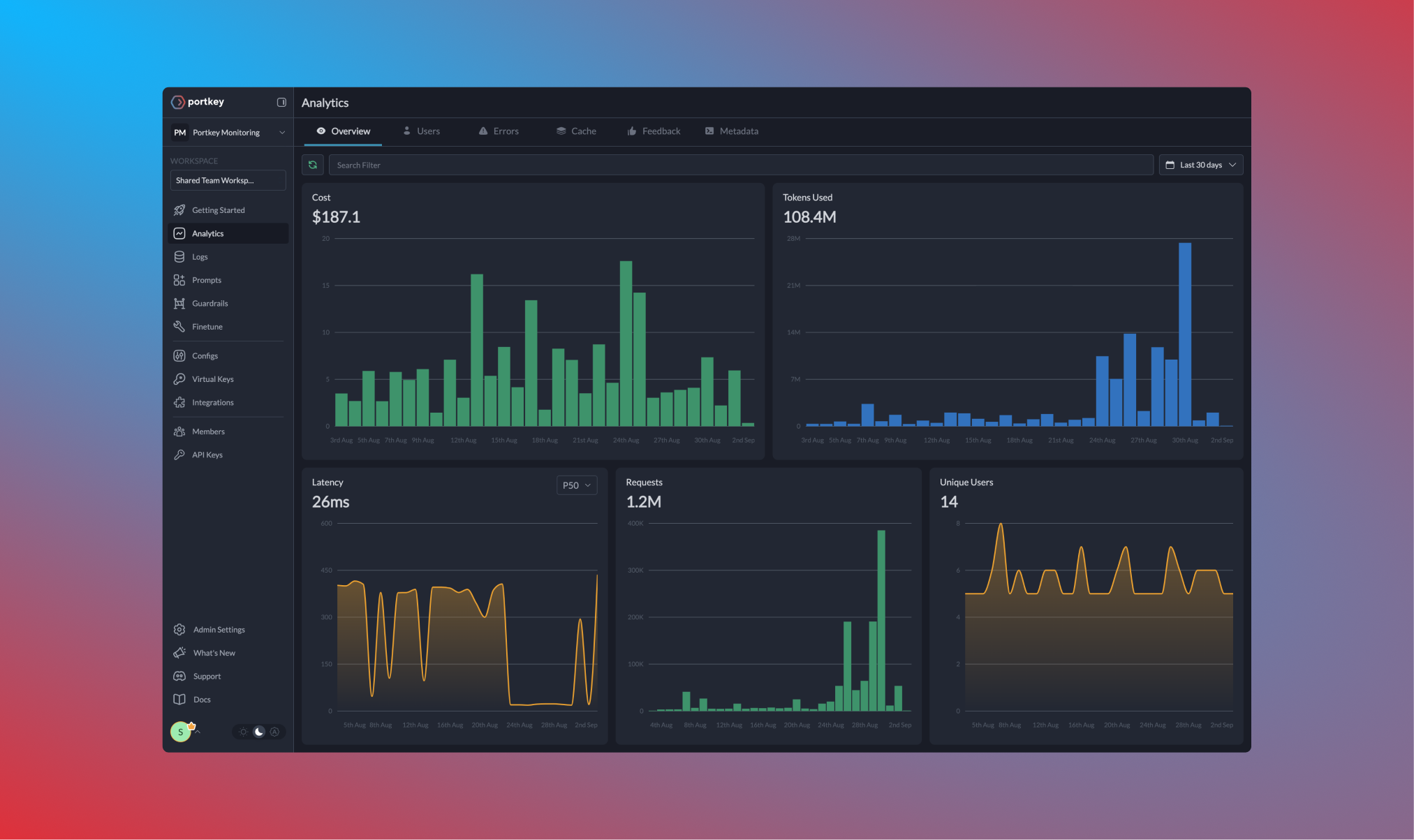The width and height of the screenshot is (1414, 840).
Task: Open Admin Settings gear item
Action: tap(219, 630)
